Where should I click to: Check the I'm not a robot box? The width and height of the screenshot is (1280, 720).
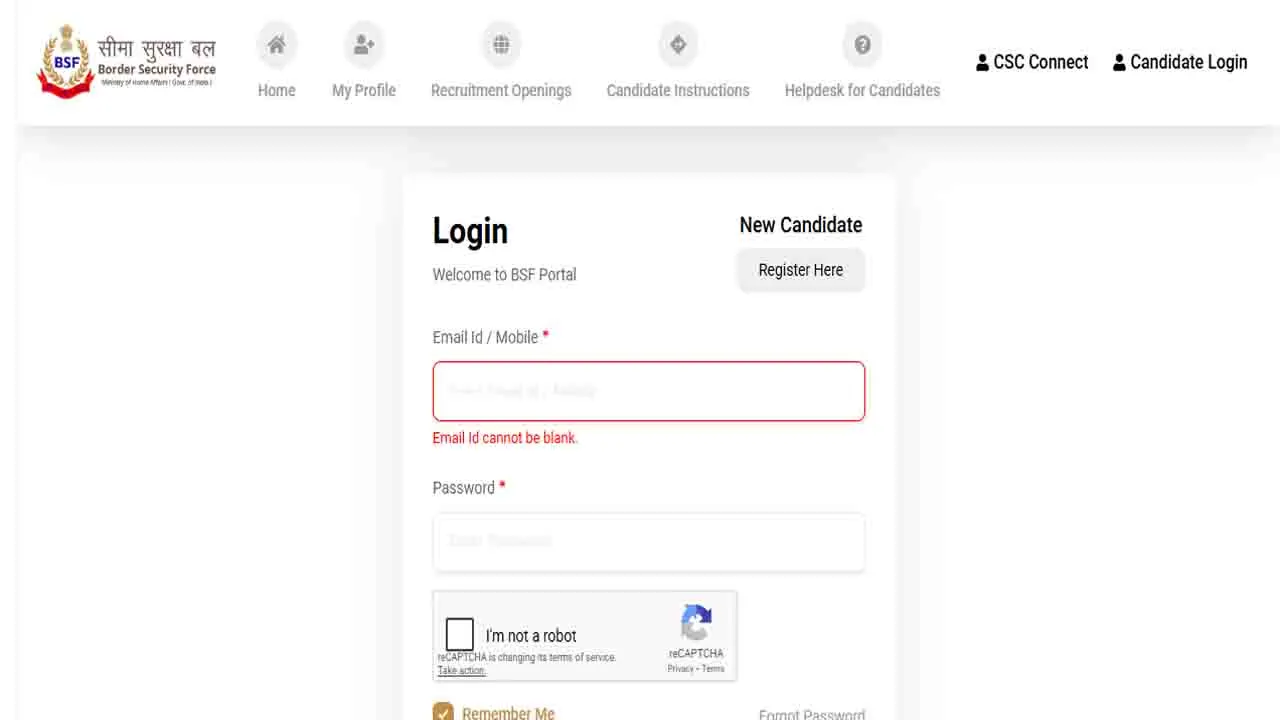(x=460, y=635)
